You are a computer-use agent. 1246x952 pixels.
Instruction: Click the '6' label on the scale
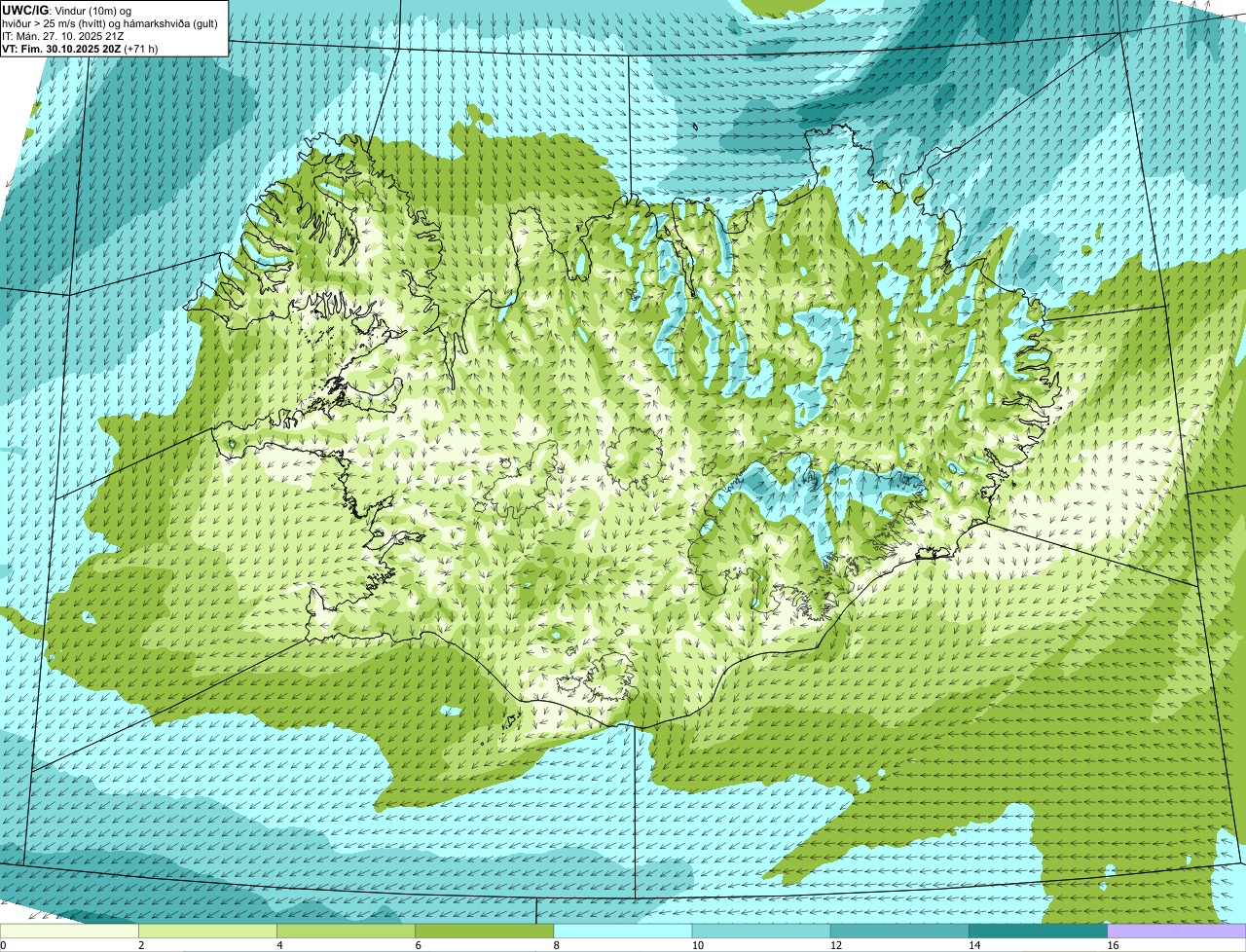click(x=418, y=945)
